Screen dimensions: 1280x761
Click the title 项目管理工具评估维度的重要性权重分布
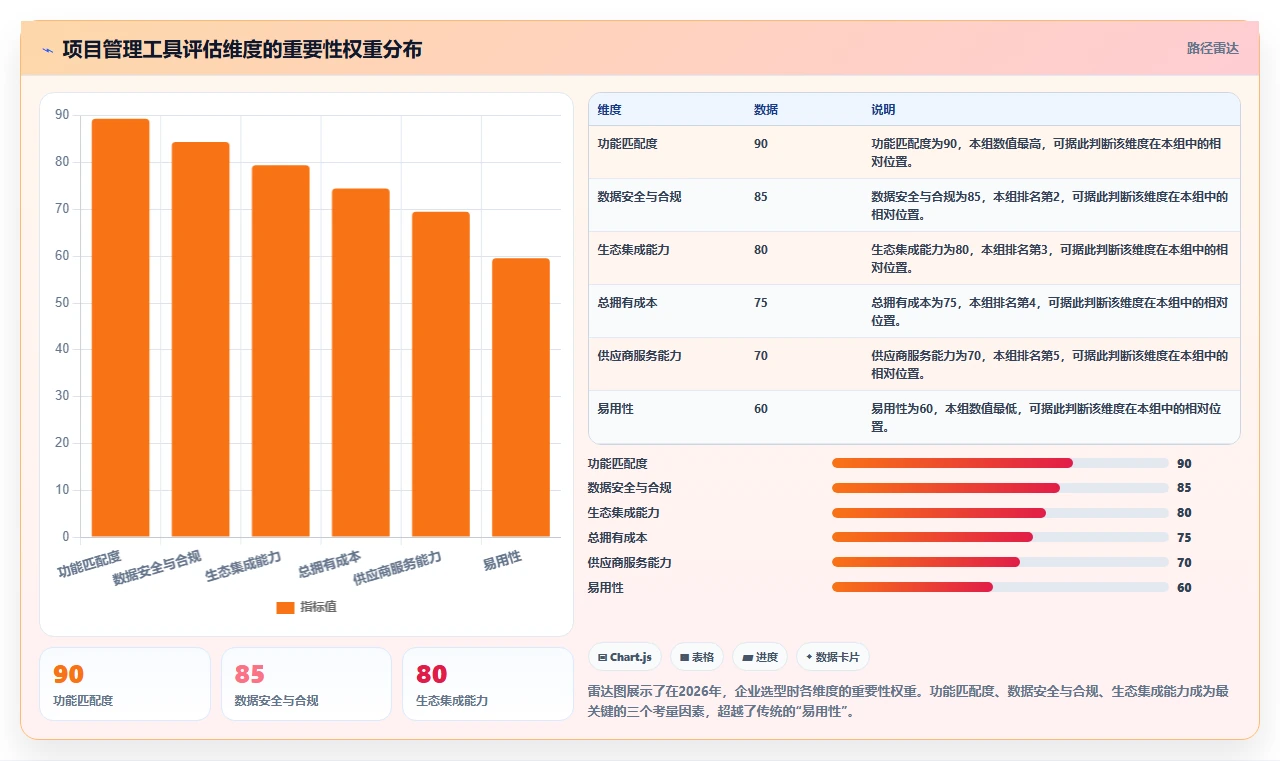242,49
